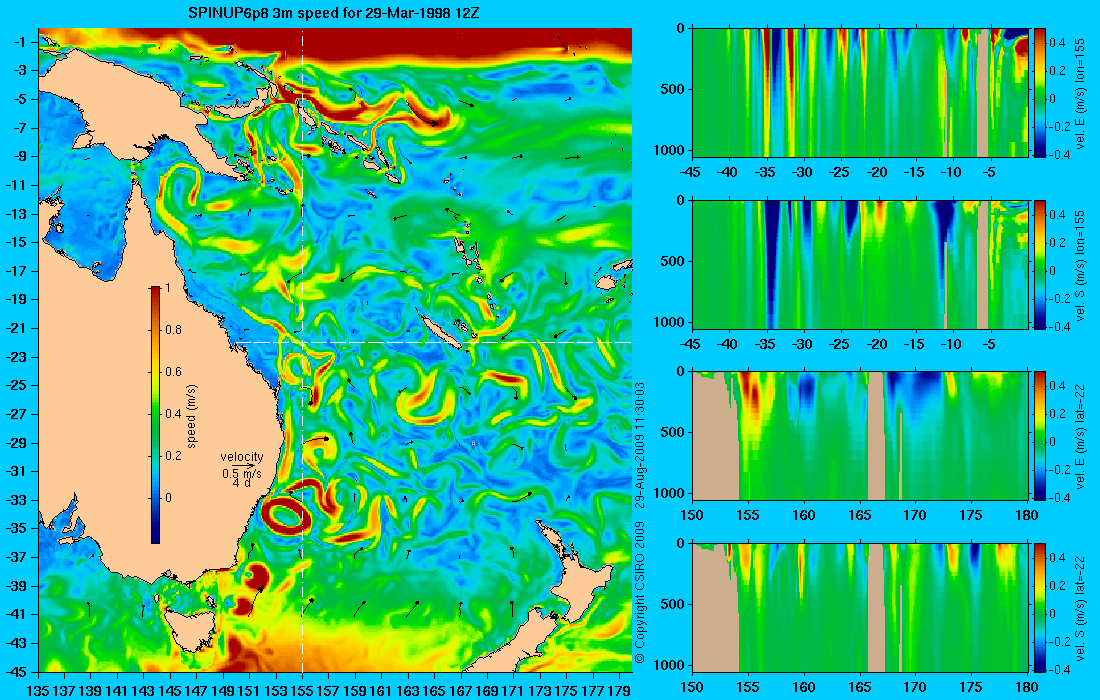Click the speed colorbar inside the main map
1100x700 pixels.
pyautogui.click(x=155, y=415)
